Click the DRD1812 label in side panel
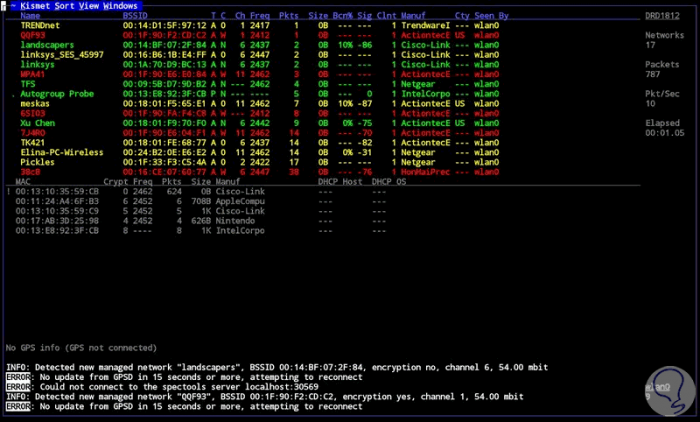 click(x=662, y=16)
